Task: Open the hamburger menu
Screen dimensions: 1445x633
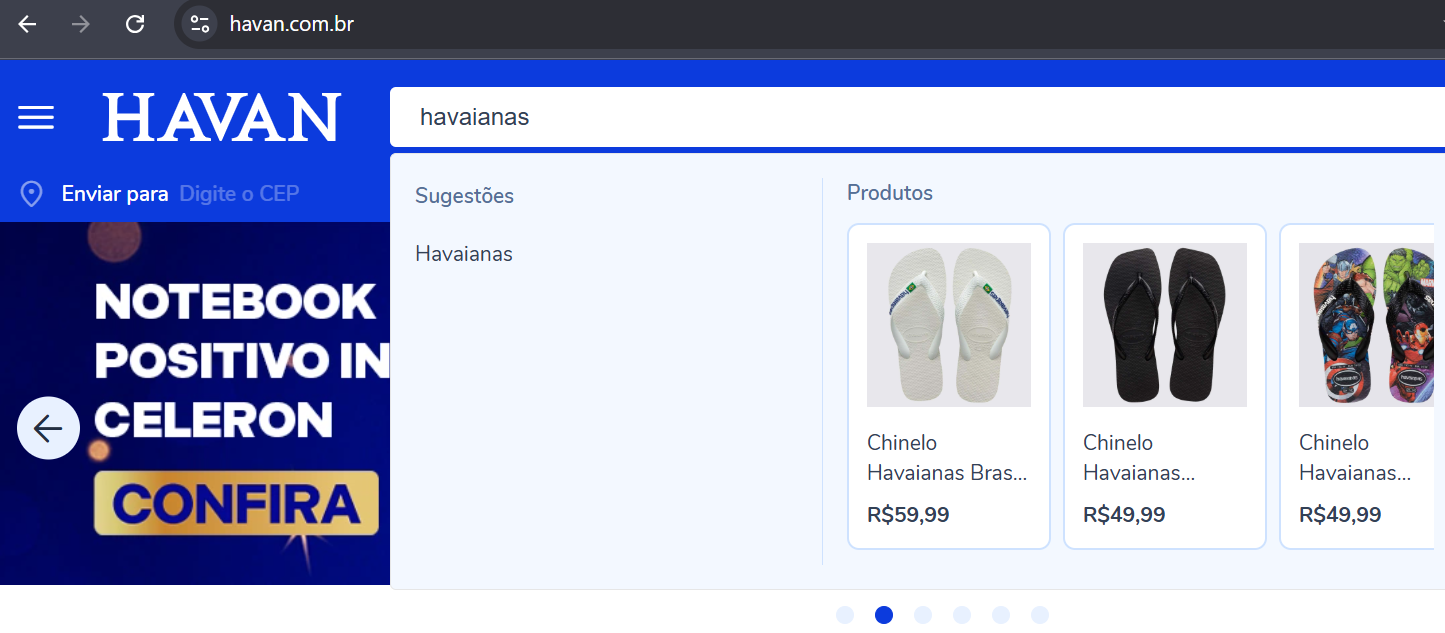Action: (36, 117)
